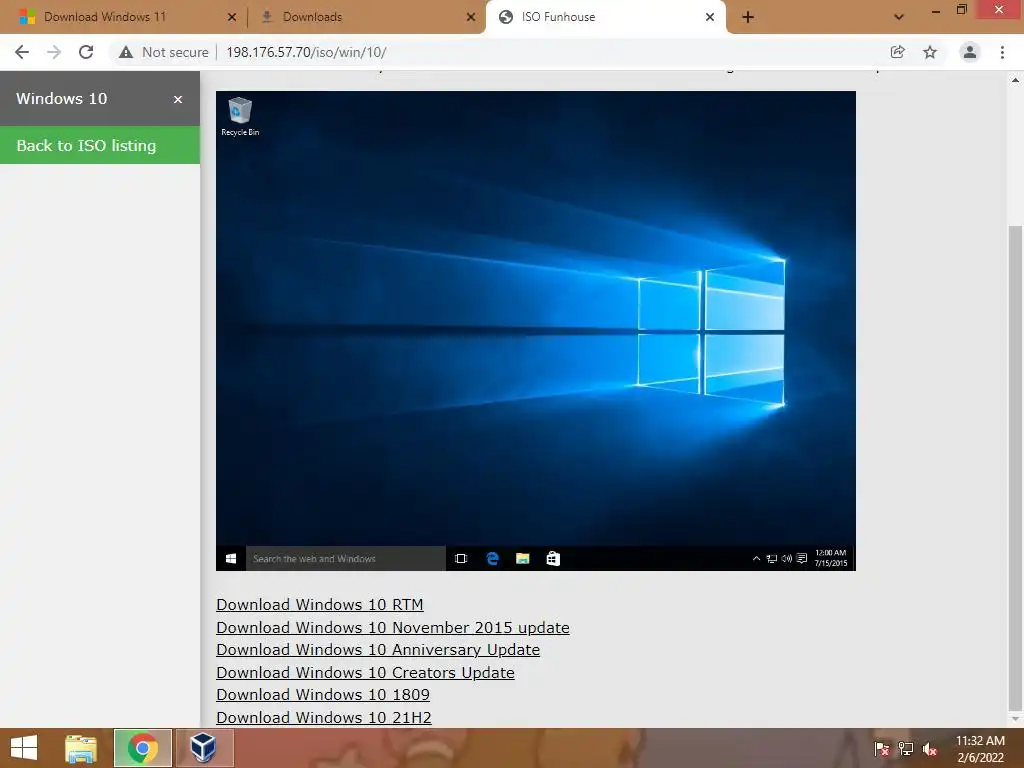This screenshot has width=1024, height=768.
Task: Open the Chrome profile icon
Action: point(970,52)
